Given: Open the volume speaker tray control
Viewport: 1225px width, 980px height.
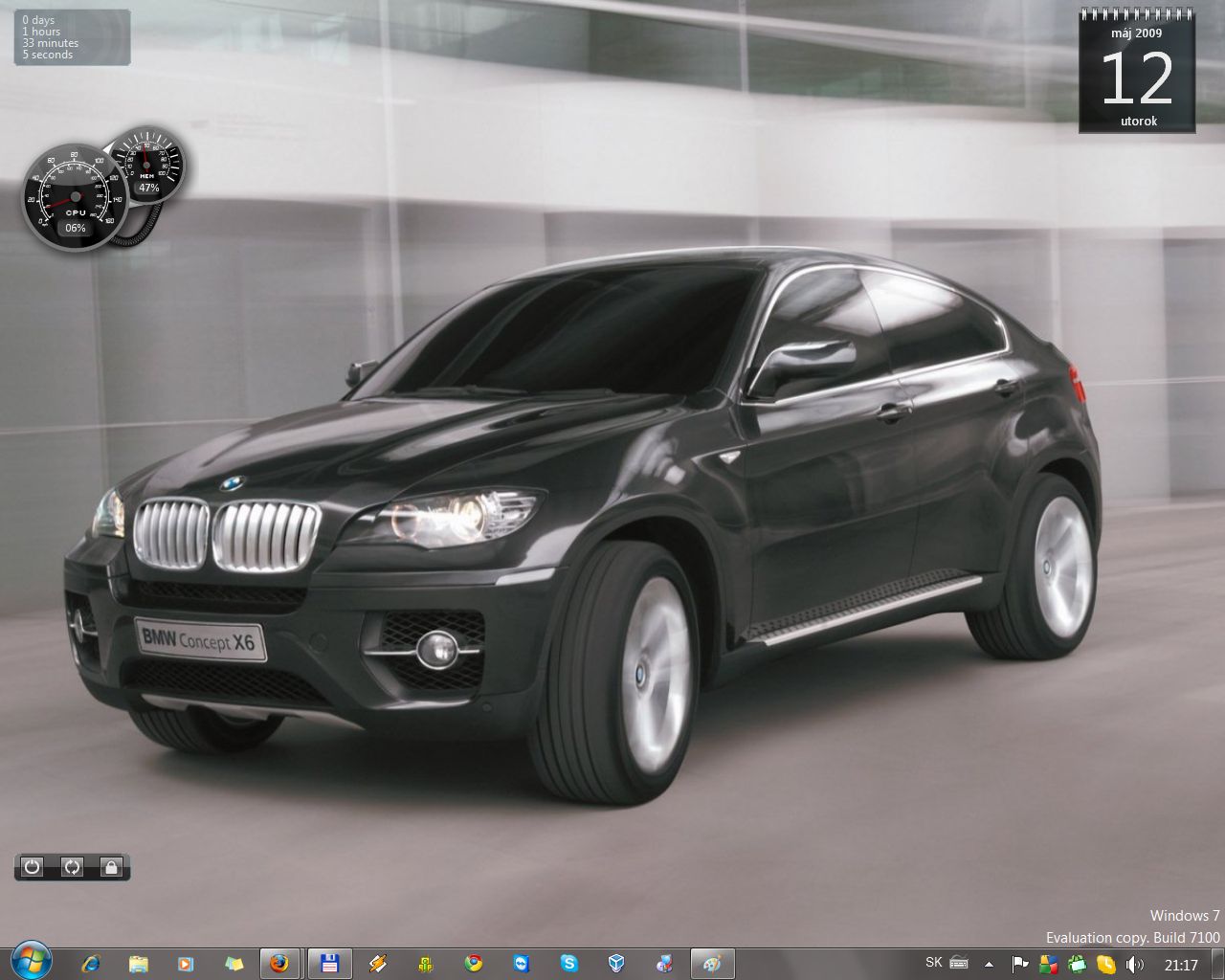Looking at the screenshot, I should 1135,965.
